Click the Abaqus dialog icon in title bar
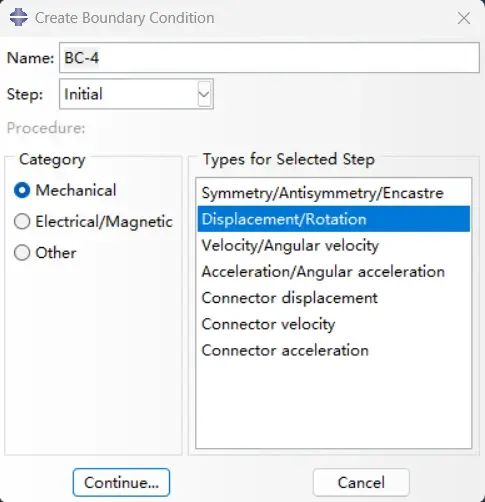 (19, 17)
